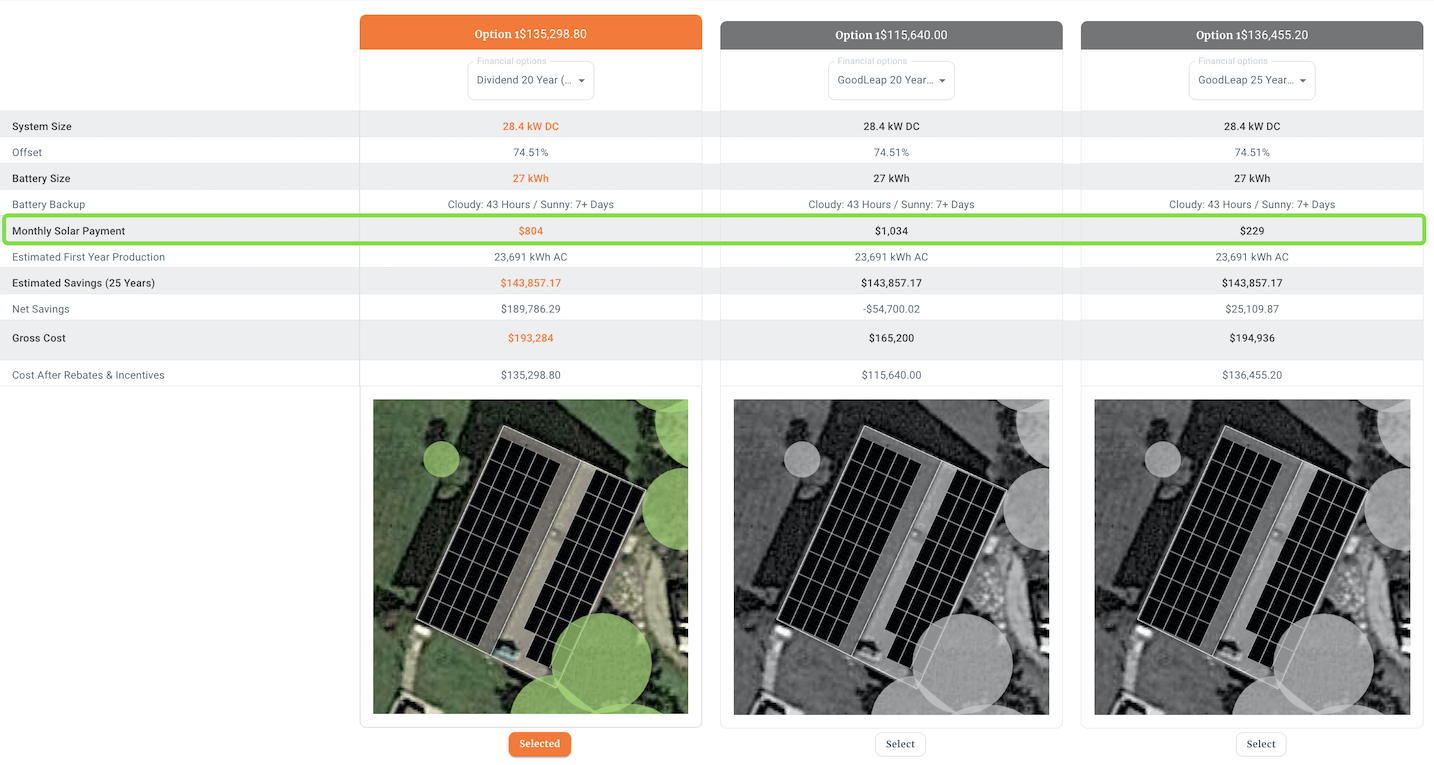
Task: Select the middle $115,640.00 option
Action: click(899, 744)
